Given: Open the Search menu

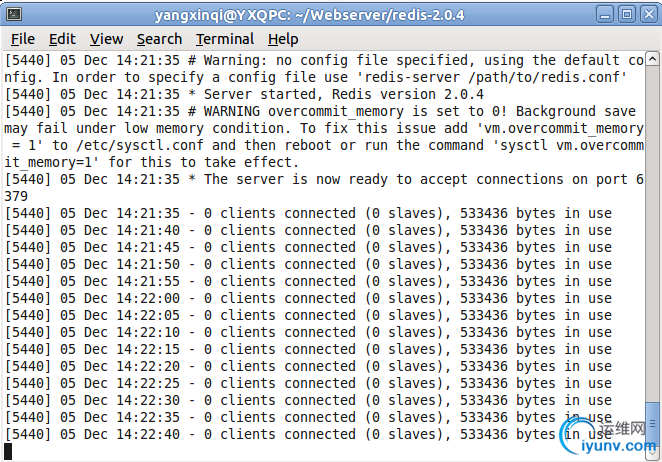Looking at the screenshot, I should coord(159,39).
